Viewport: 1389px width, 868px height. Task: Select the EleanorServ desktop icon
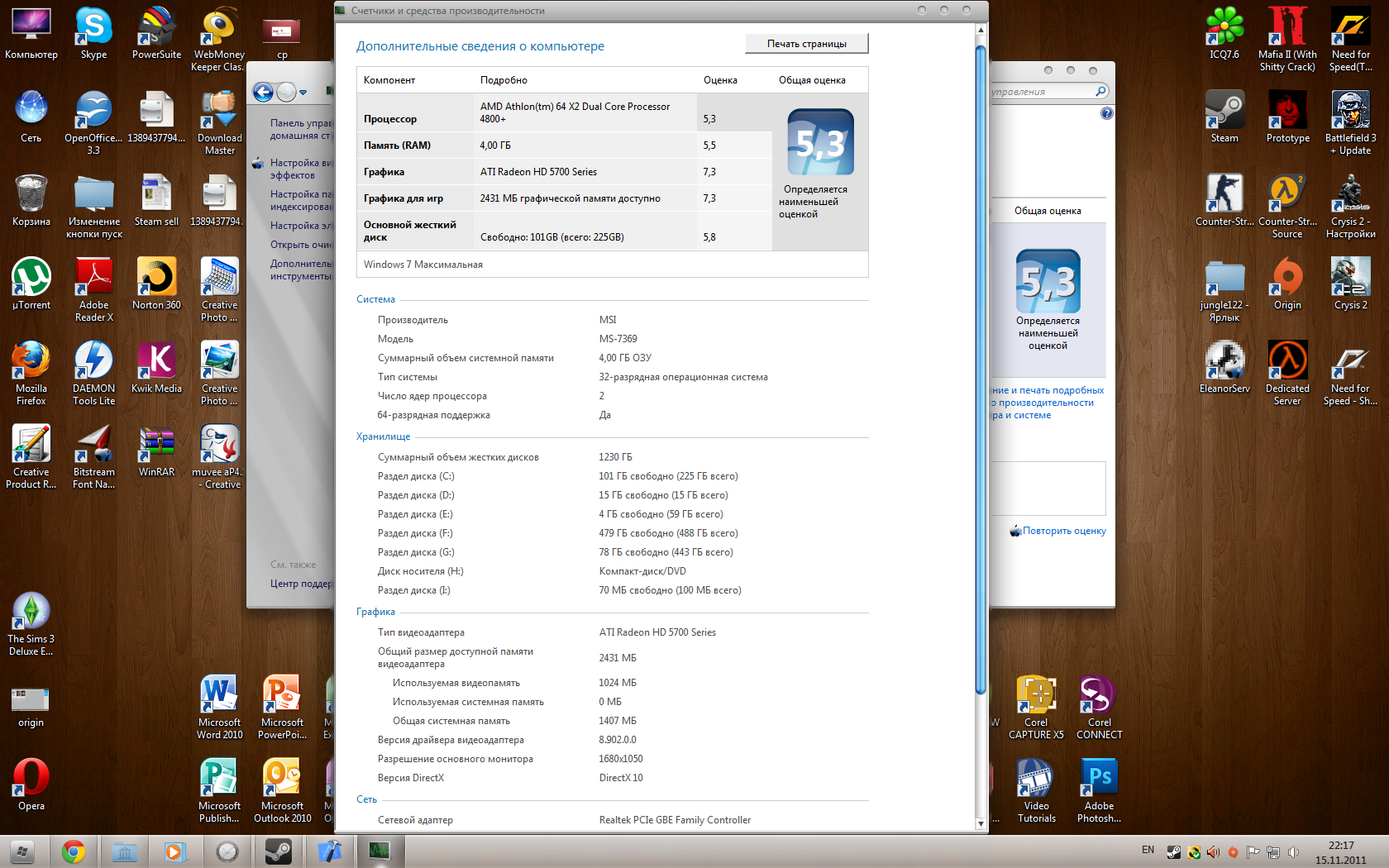coord(1224,367)
